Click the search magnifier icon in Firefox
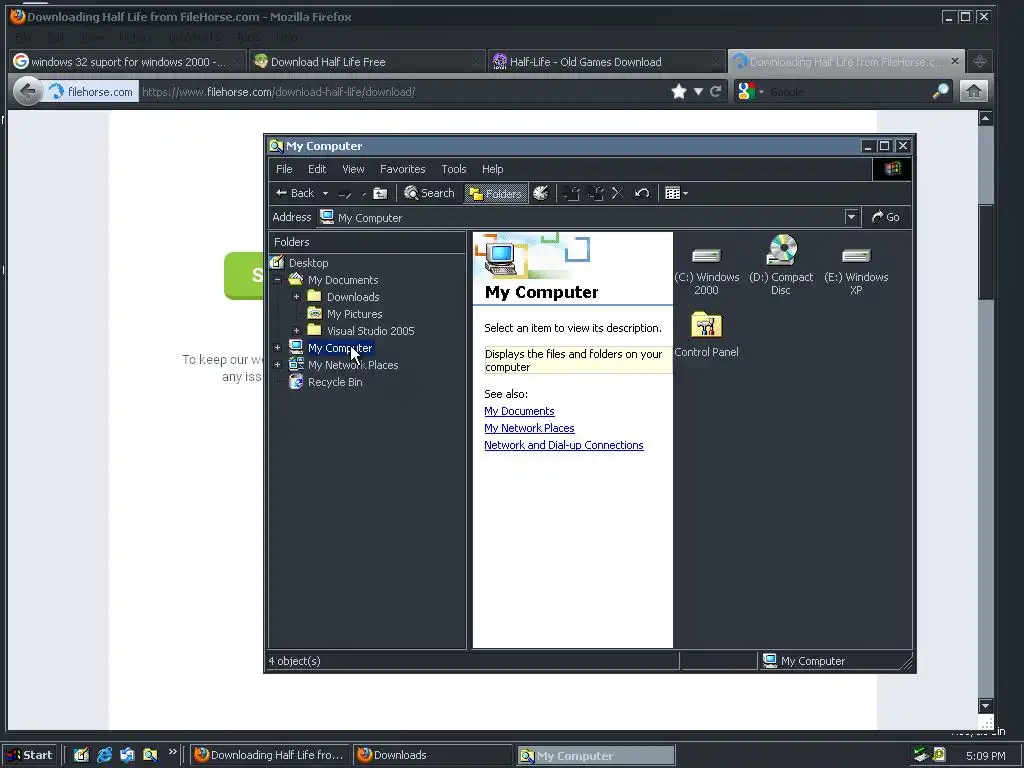1024x768 pixels. point(940,91)
